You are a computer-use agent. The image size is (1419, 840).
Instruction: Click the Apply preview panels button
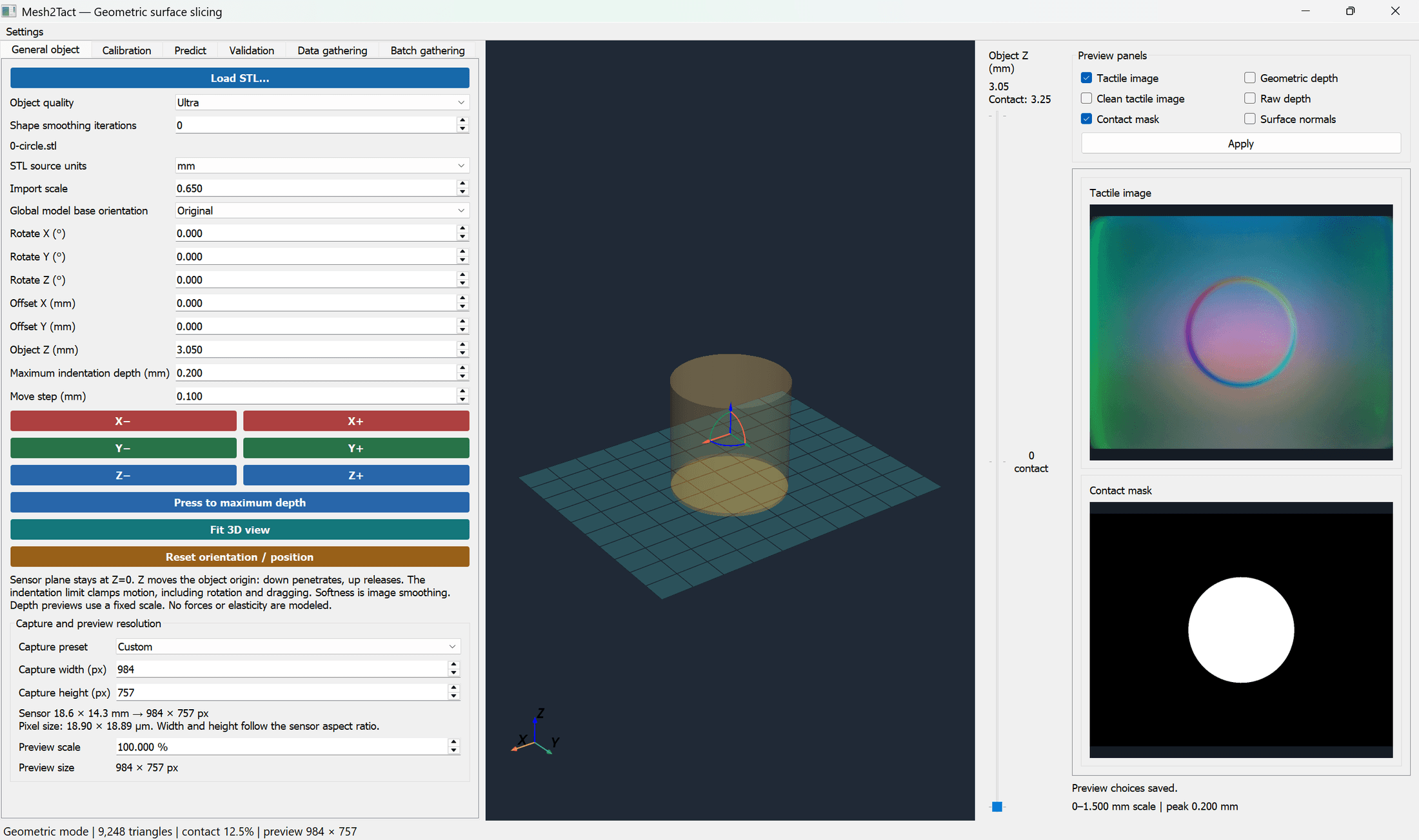tap(1240, 144)
